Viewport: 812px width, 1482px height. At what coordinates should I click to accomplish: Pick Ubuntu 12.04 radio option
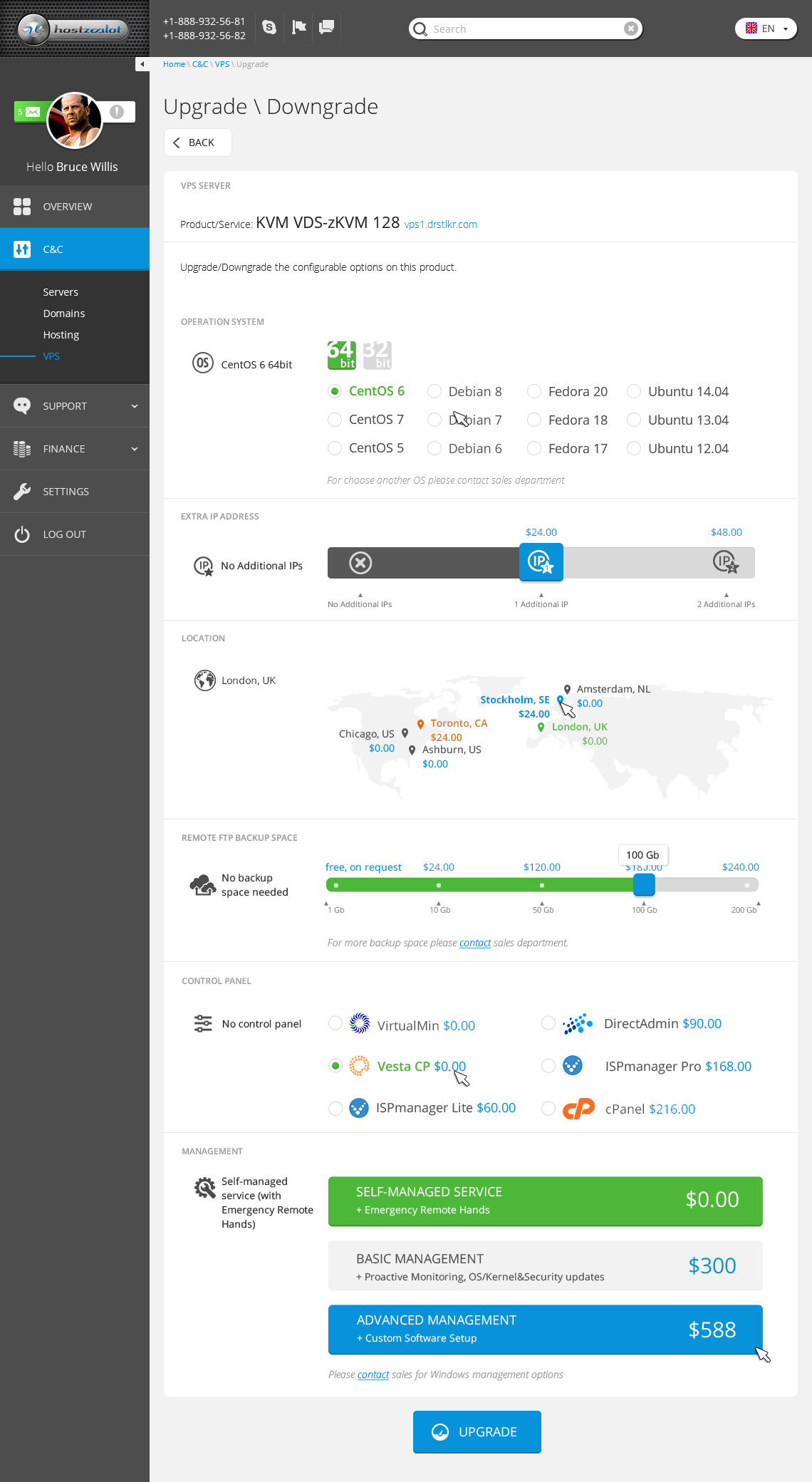pos(634,448)
